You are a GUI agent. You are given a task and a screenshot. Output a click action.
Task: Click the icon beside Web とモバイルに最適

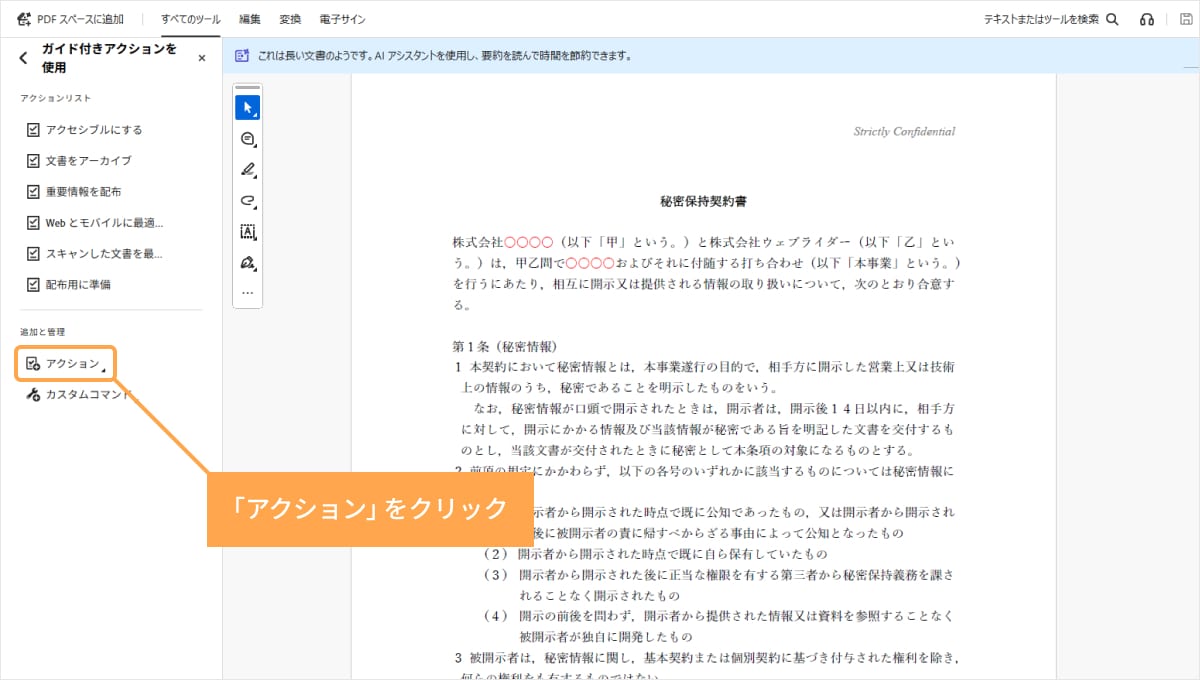pyautogui.click(x=33, y=223)
